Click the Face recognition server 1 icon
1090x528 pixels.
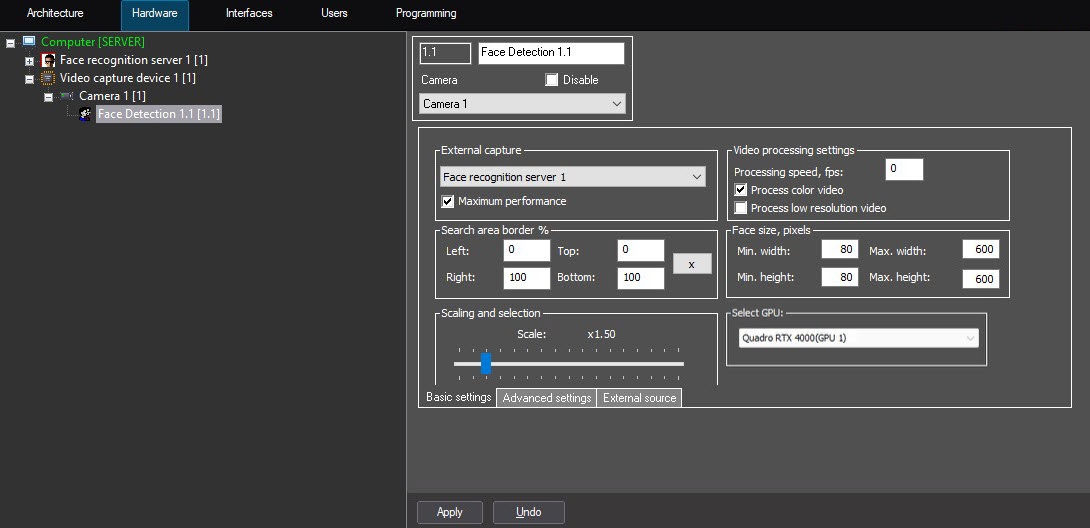48,60
